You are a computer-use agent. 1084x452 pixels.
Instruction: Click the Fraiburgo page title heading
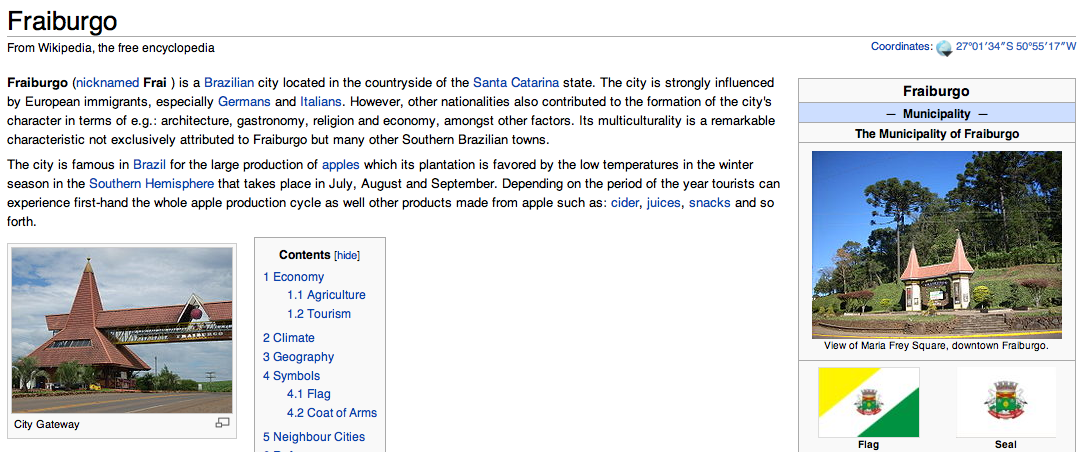pos(62,21)
